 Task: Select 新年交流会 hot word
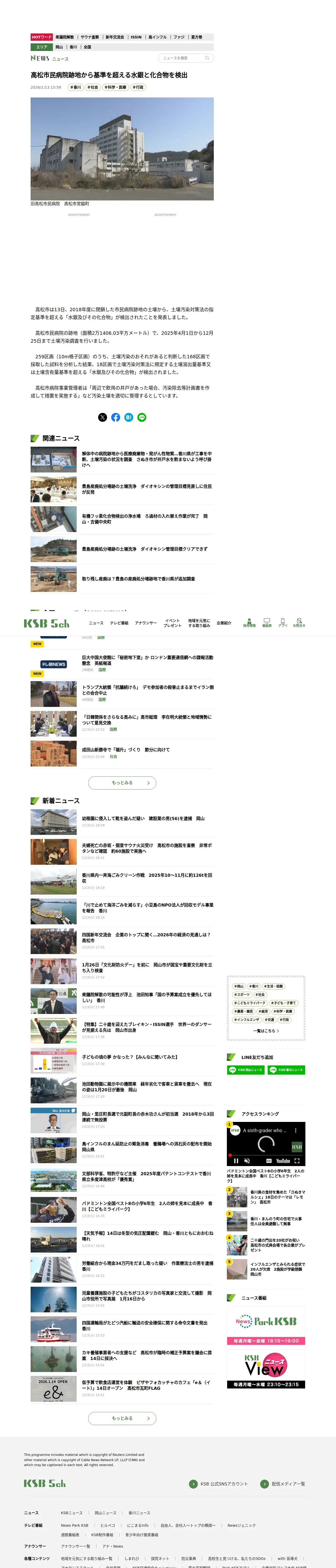tap(115, 37)
